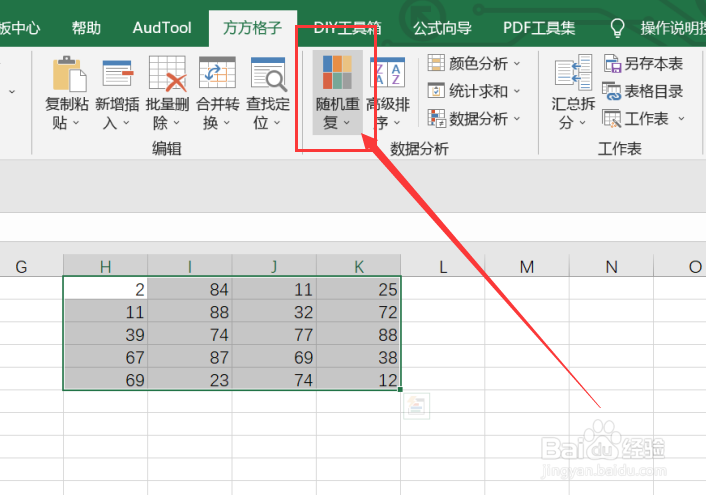Switch to the AudTool tab

point(162,28)
